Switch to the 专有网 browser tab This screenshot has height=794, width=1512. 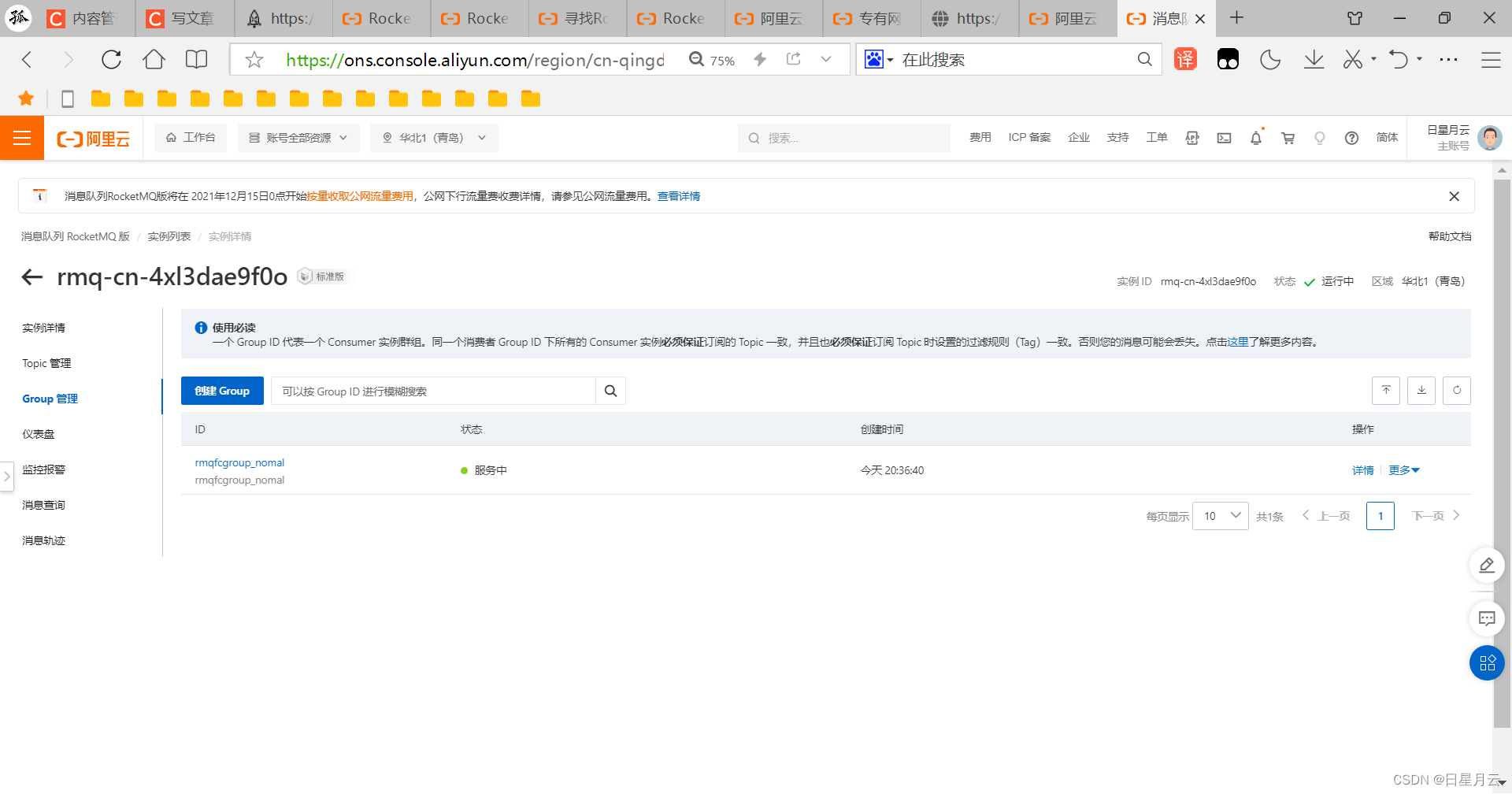tap(871, 18)
